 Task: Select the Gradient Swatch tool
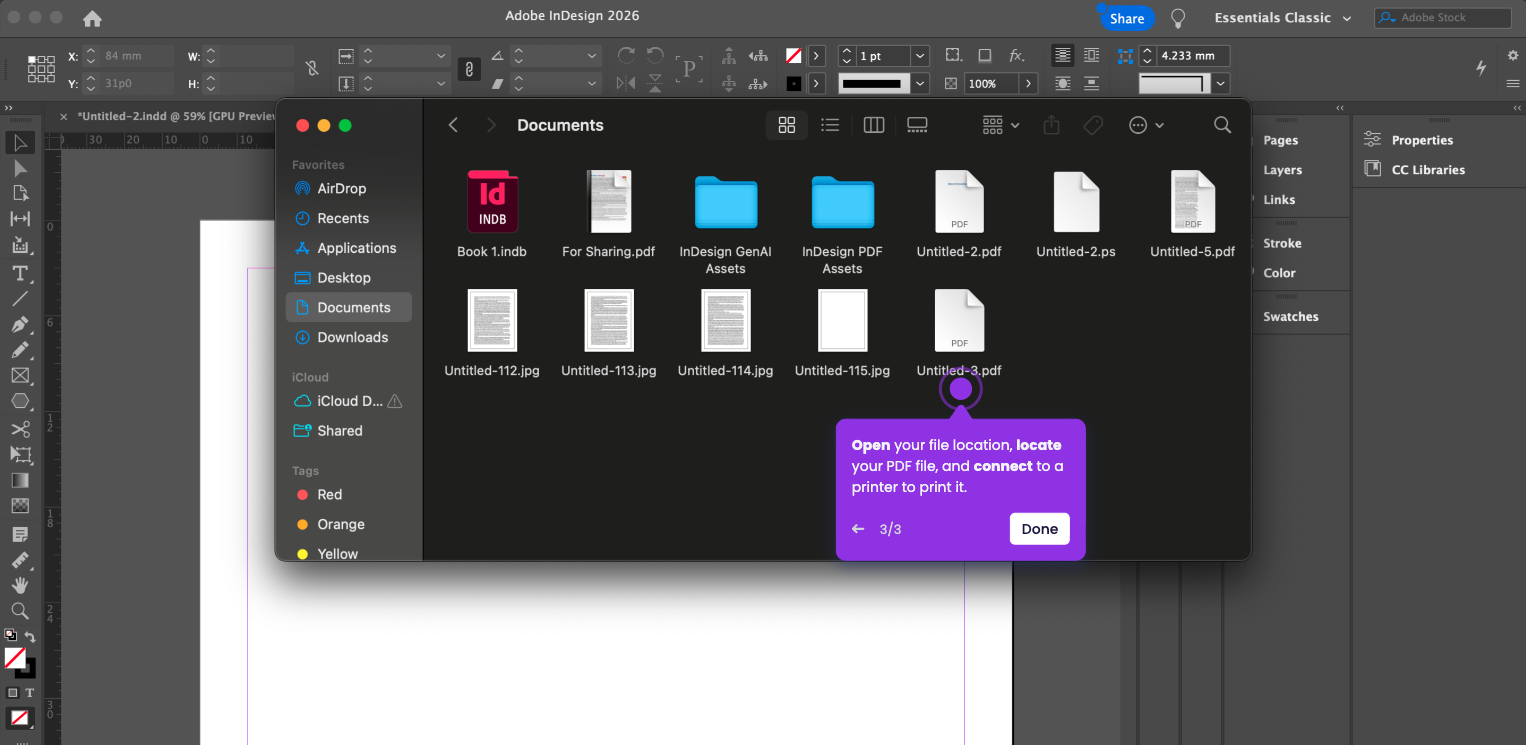tap(20, 481)
